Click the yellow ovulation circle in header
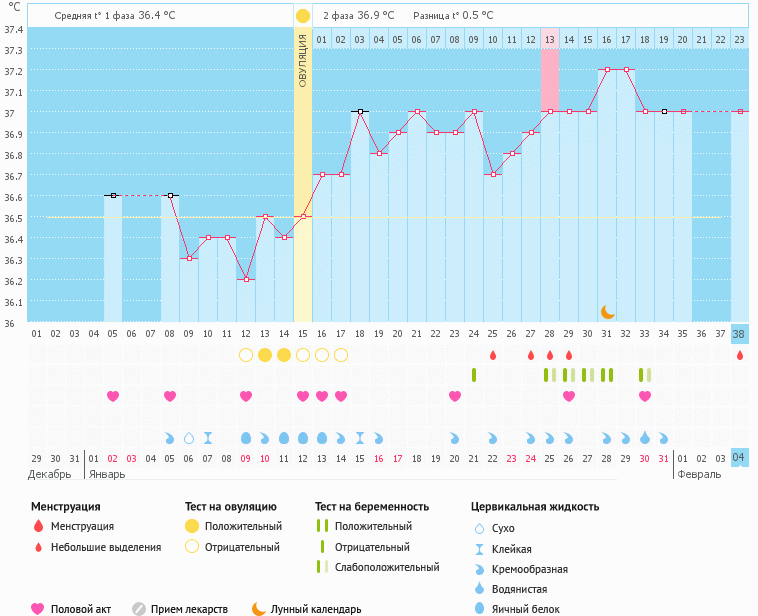758x616 pixels. click(302, 16)
